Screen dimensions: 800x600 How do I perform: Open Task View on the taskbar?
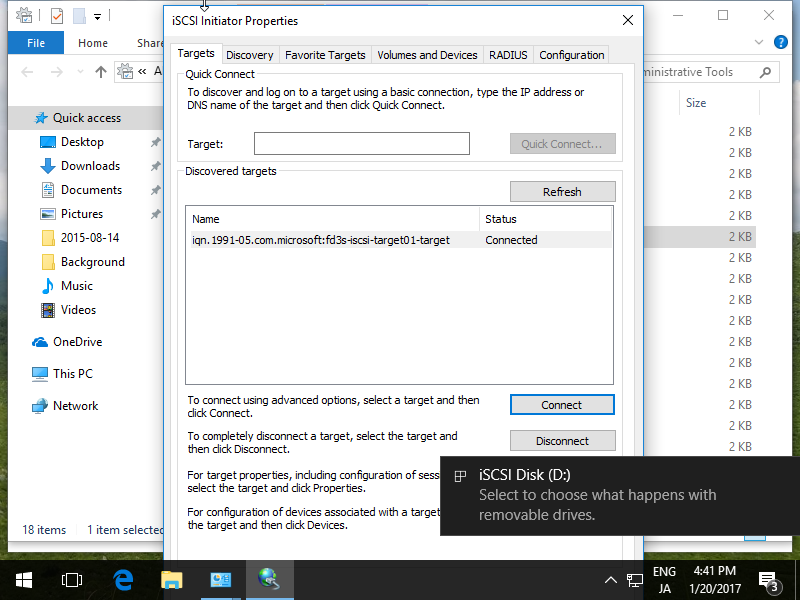tap(71, 580)
